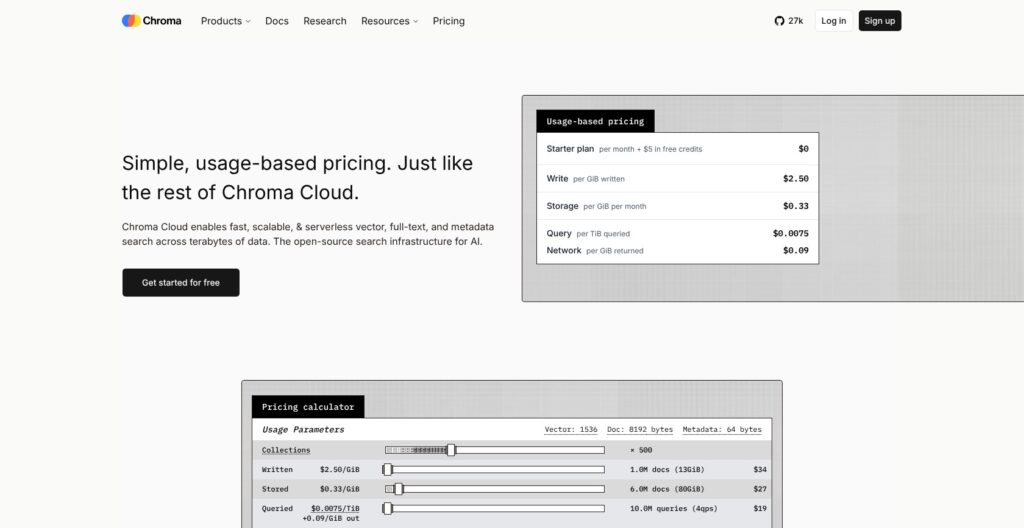Edit the Metadata: 64 bytes parameter
Image resolution: width=1024 pixels, height=528 pixels.
coord(722,429)
